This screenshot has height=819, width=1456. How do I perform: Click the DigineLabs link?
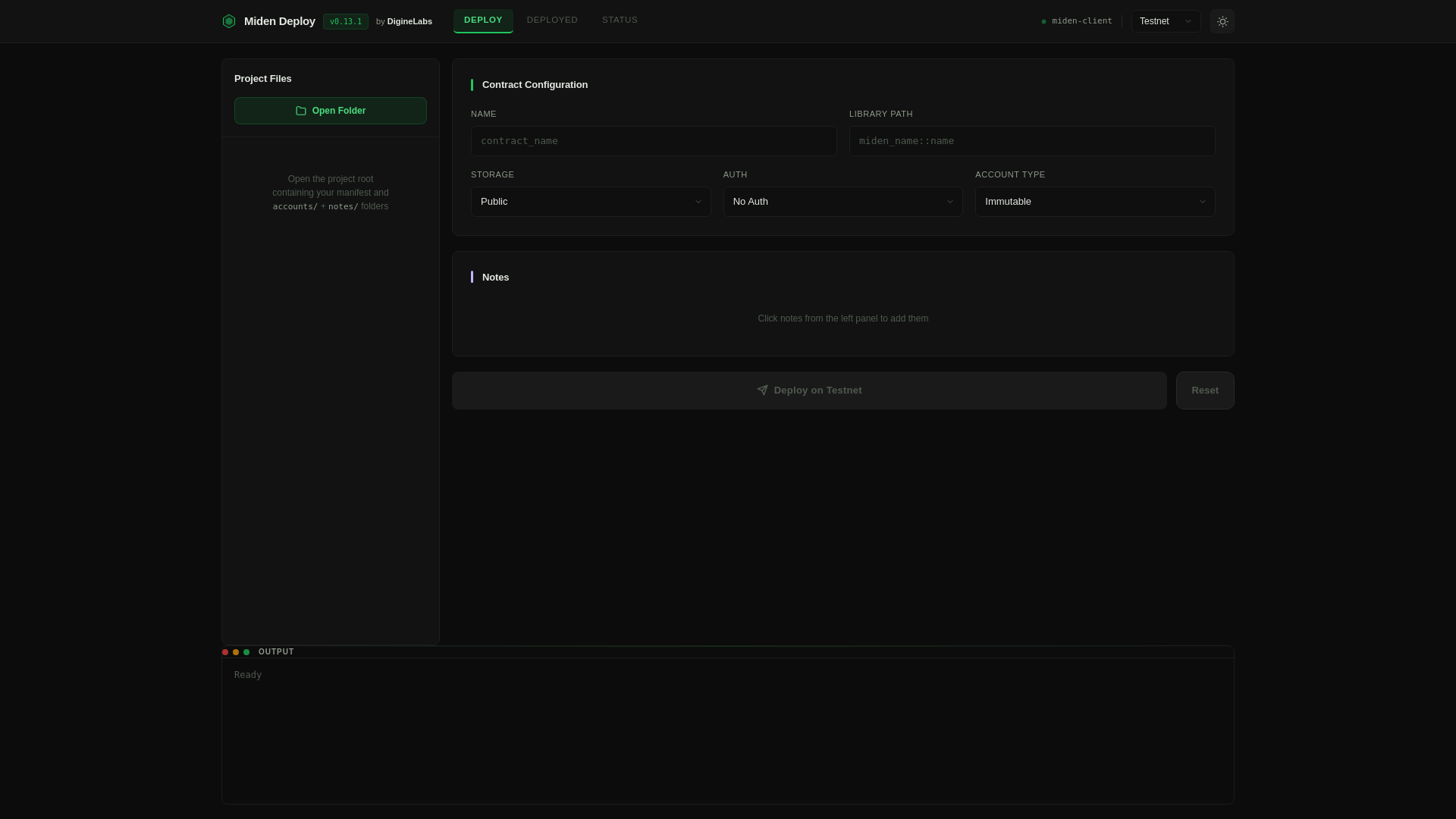pyautogui.click(x=409, y=21)
